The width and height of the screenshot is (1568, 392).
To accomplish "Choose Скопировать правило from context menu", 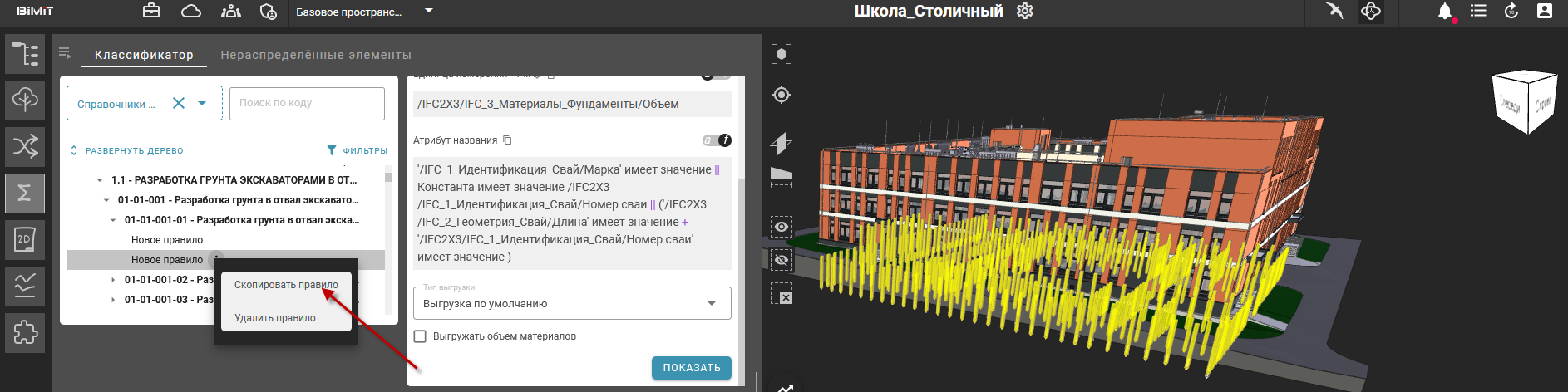I will coord(286,285).
